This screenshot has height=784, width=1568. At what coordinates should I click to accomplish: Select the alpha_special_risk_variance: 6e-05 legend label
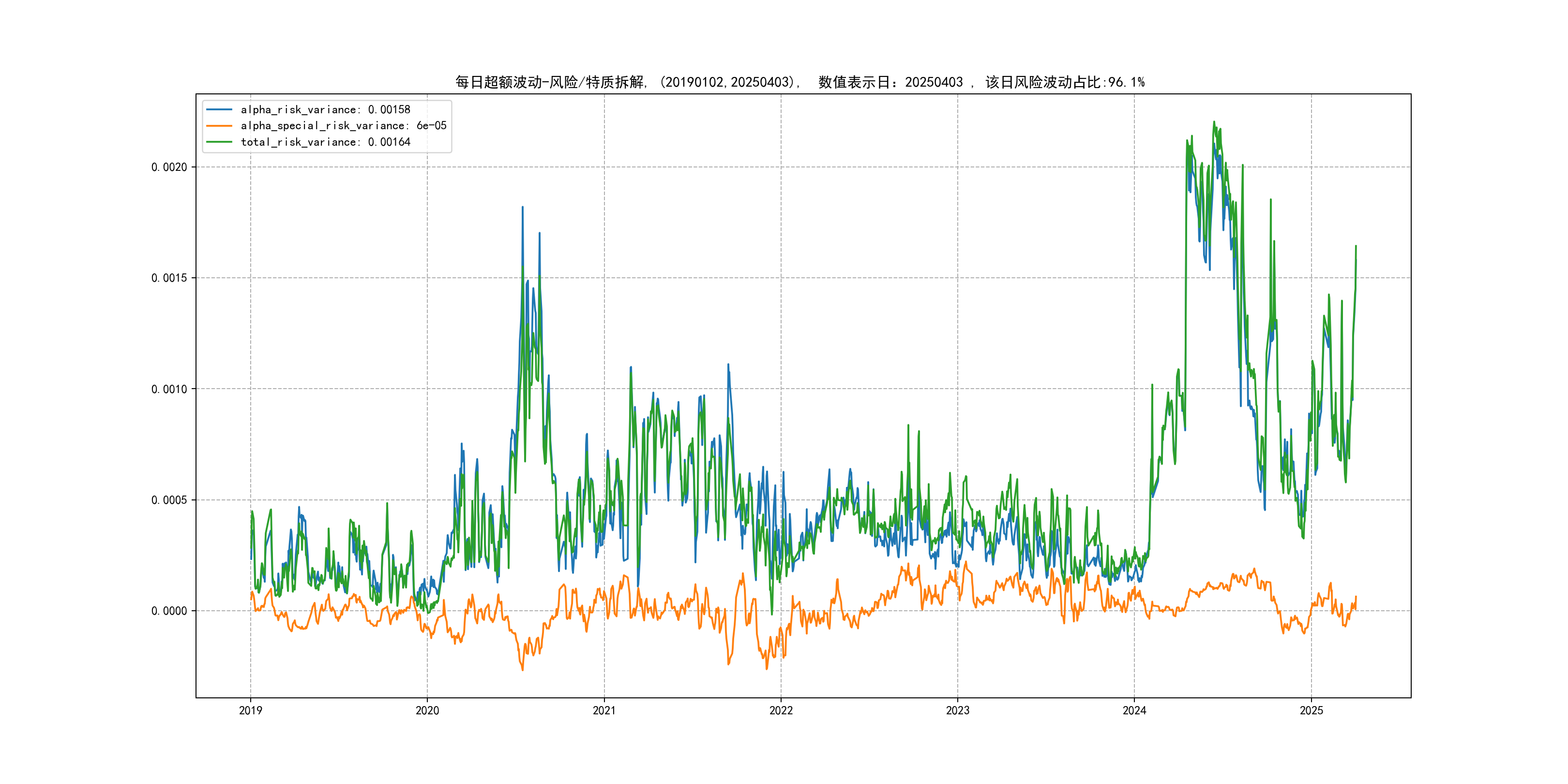click(343, 126)
